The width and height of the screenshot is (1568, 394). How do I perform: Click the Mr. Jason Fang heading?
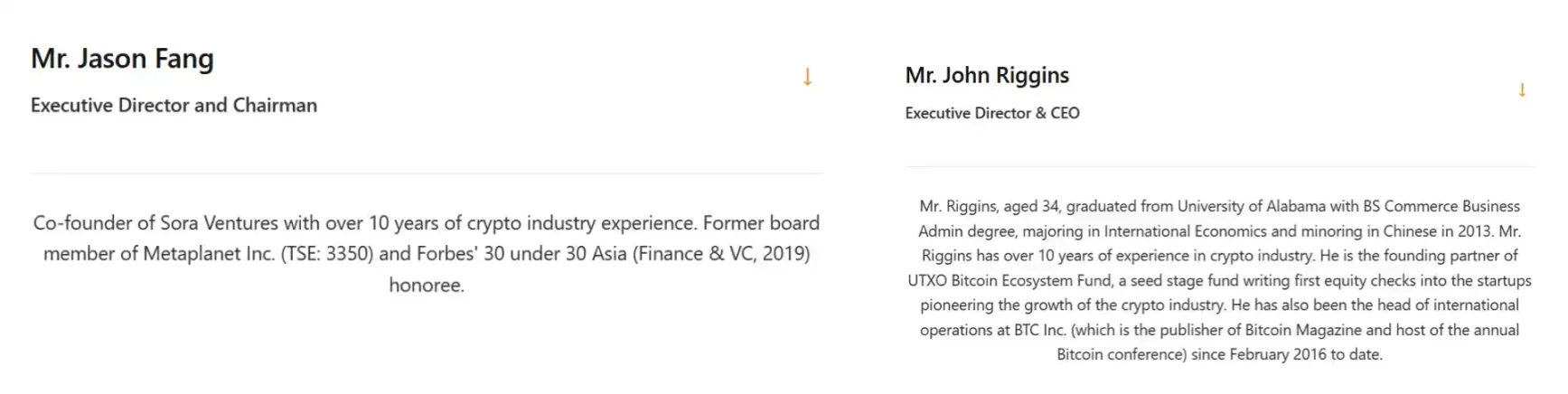coord(122,59)
